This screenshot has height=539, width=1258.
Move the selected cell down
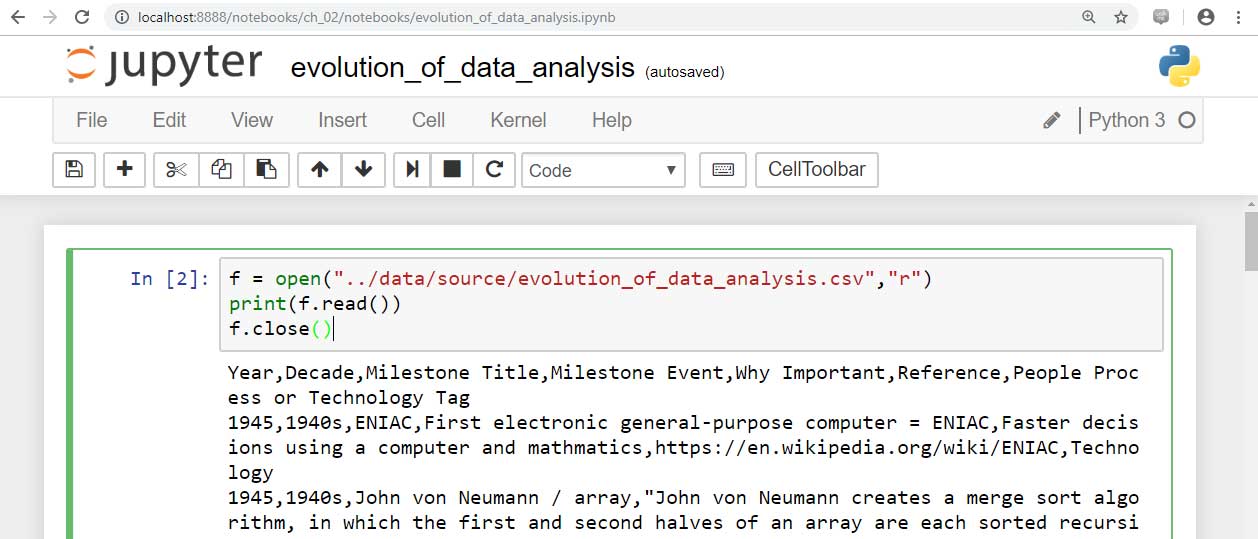tap(364, 170)
